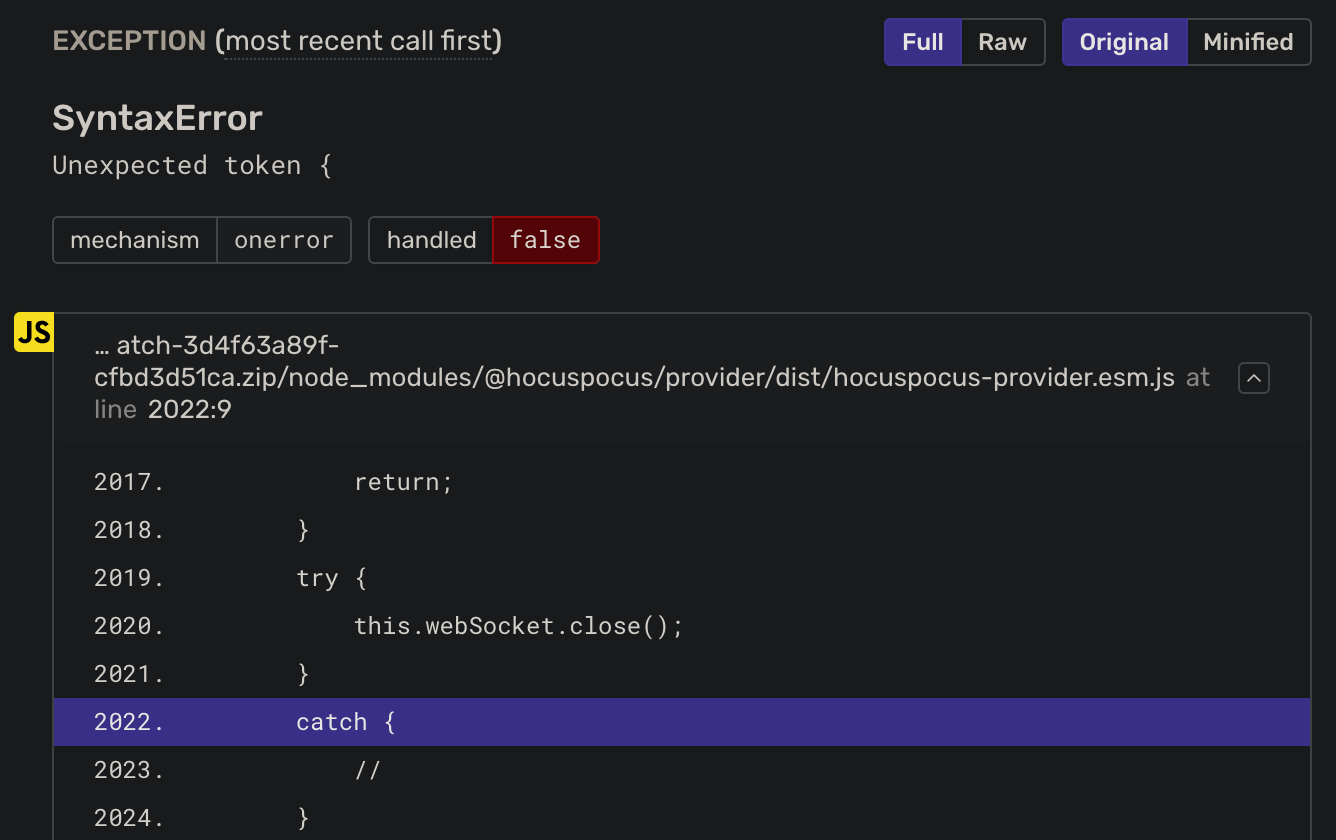This screenshot has height=840, width=1336.
Task: Open the most recent call first ordering link
Action: click(358, 40)
